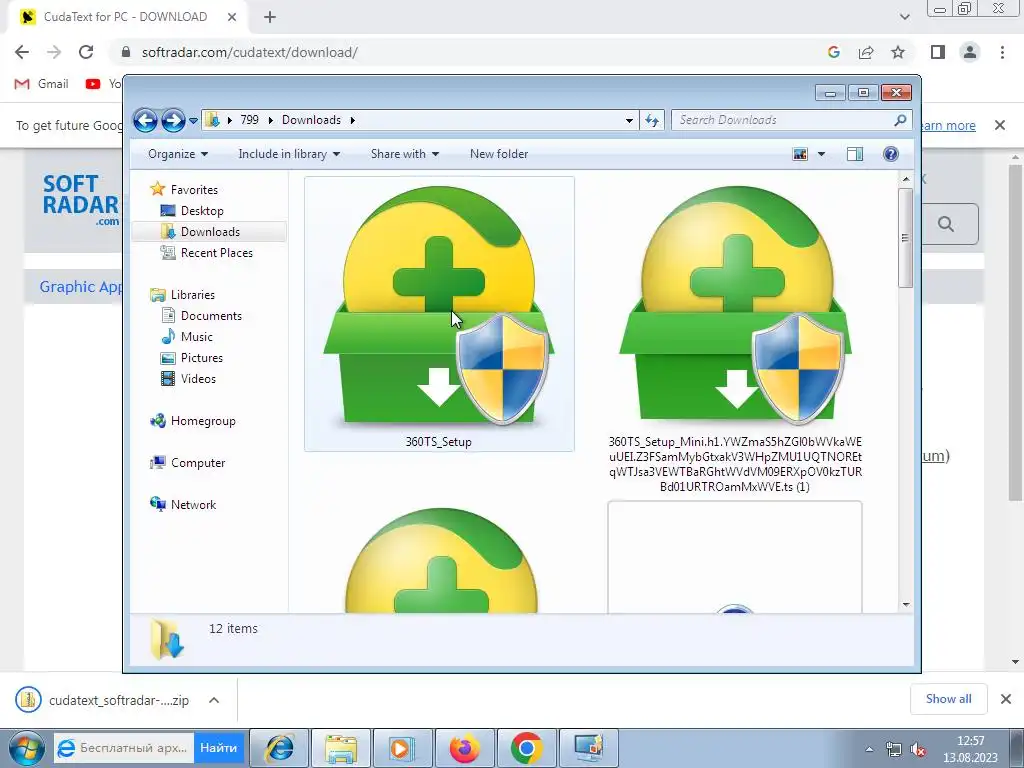1024x768 pixels.
Task: Show hidden tray icons arrow
Action: (x=869, y=749)
